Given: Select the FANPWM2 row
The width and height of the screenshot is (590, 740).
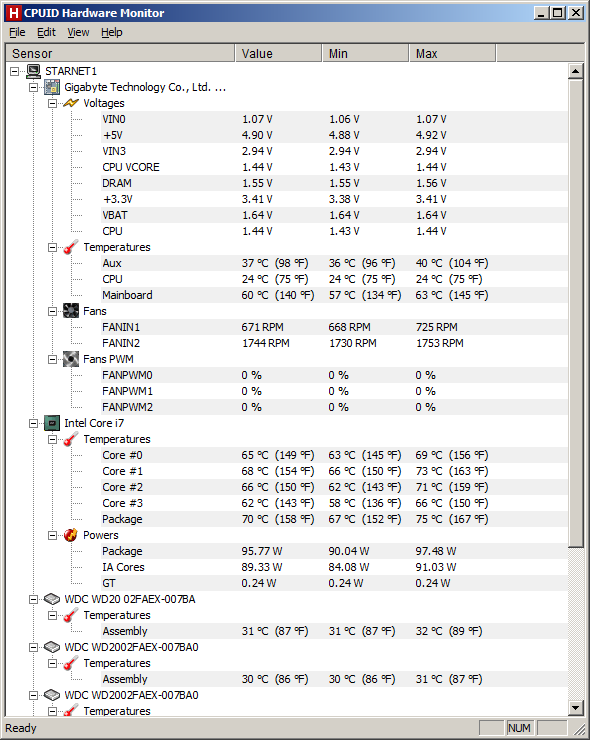Looking at the screenshot, I should (x=334, y=407).
